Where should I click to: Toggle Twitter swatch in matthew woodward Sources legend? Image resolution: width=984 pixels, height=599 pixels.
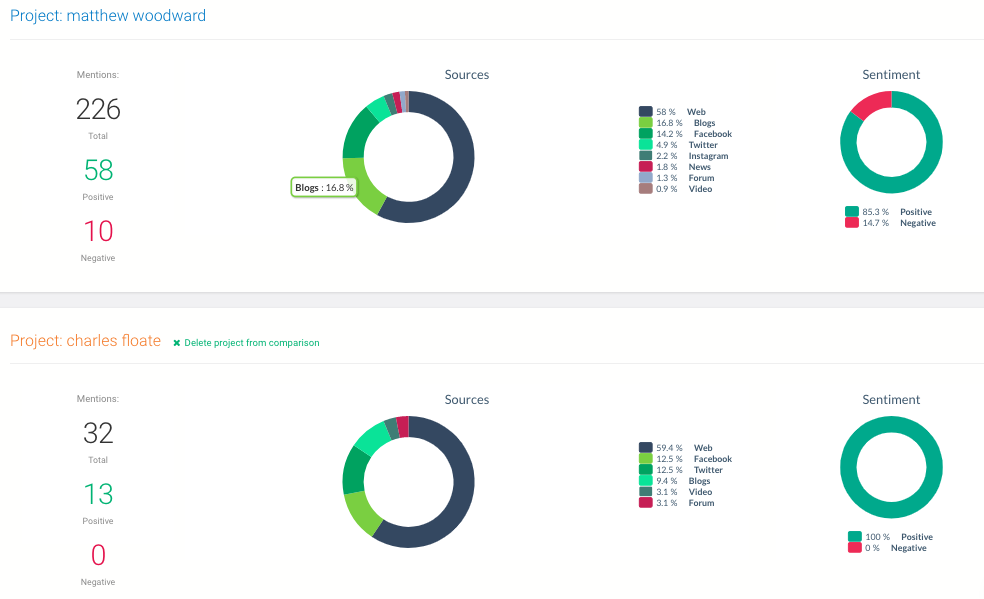(646, 145)
